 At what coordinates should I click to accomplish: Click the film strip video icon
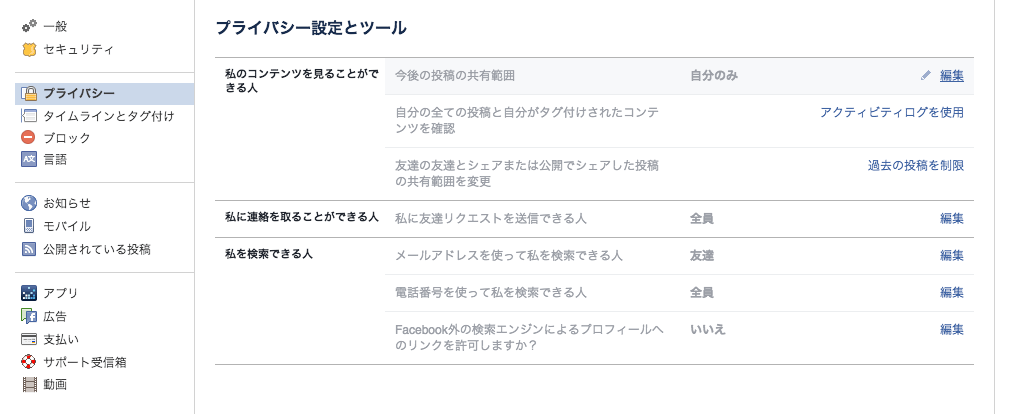click(x=29, y=384)
